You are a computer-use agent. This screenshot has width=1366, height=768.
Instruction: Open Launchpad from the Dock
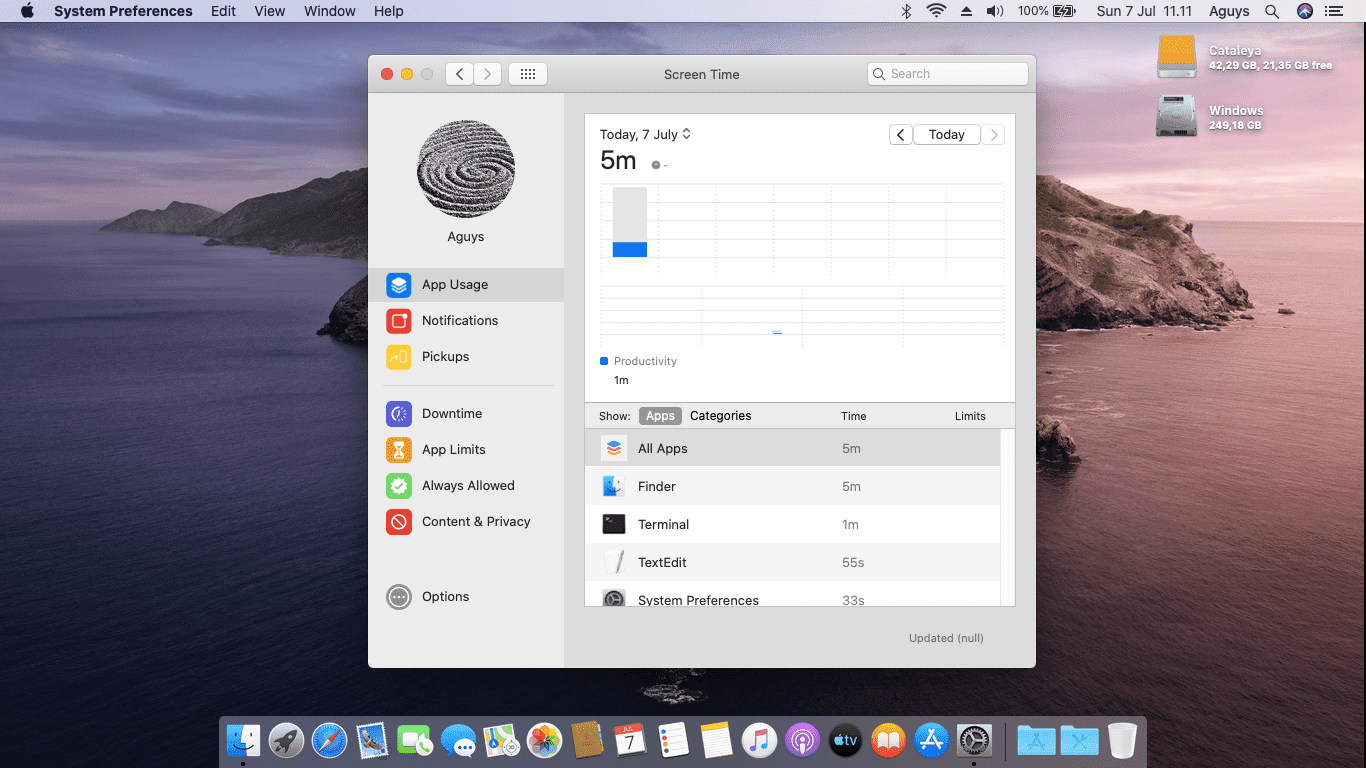[x=287, y=740]
